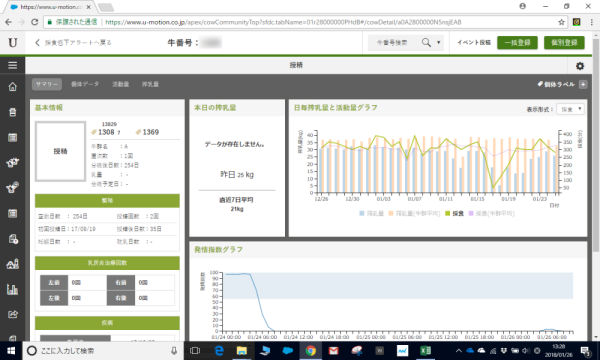Open the bar chart icon in sidebar
This screenshot has width=600, height=360.
pos(12,289)
